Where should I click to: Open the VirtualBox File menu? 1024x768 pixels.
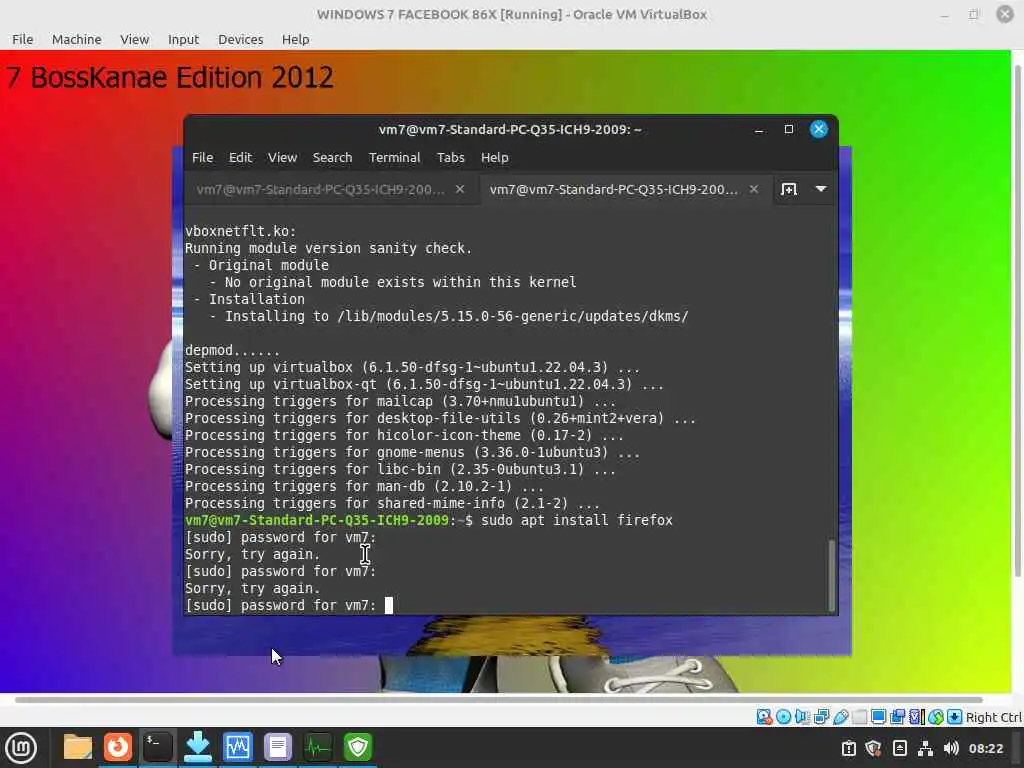click(22, 39)
